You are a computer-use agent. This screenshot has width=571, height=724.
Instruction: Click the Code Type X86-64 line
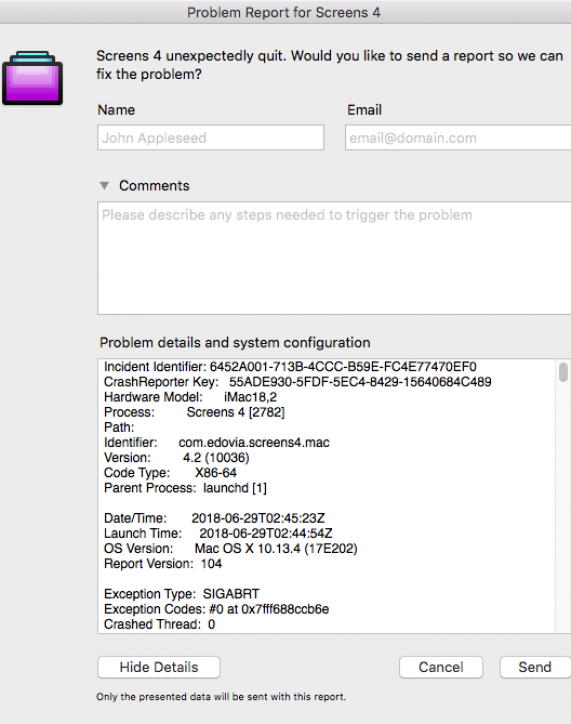click(x=170, y=473)
